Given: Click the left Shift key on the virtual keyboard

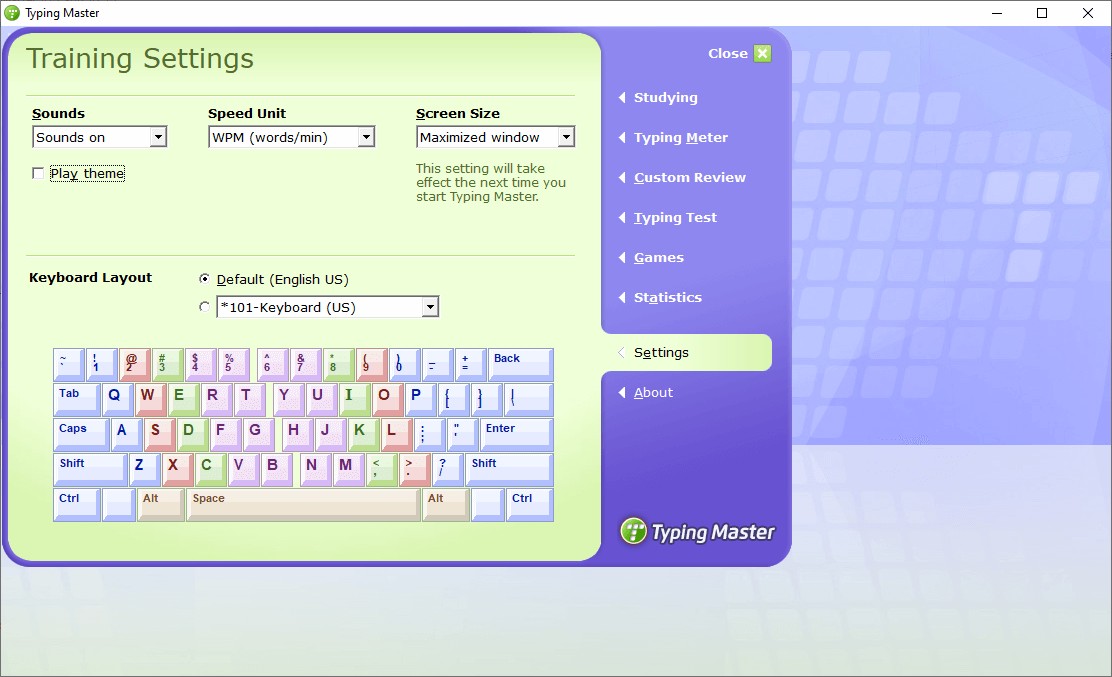Looking at the screenshot, I should (x=88, y=468).
